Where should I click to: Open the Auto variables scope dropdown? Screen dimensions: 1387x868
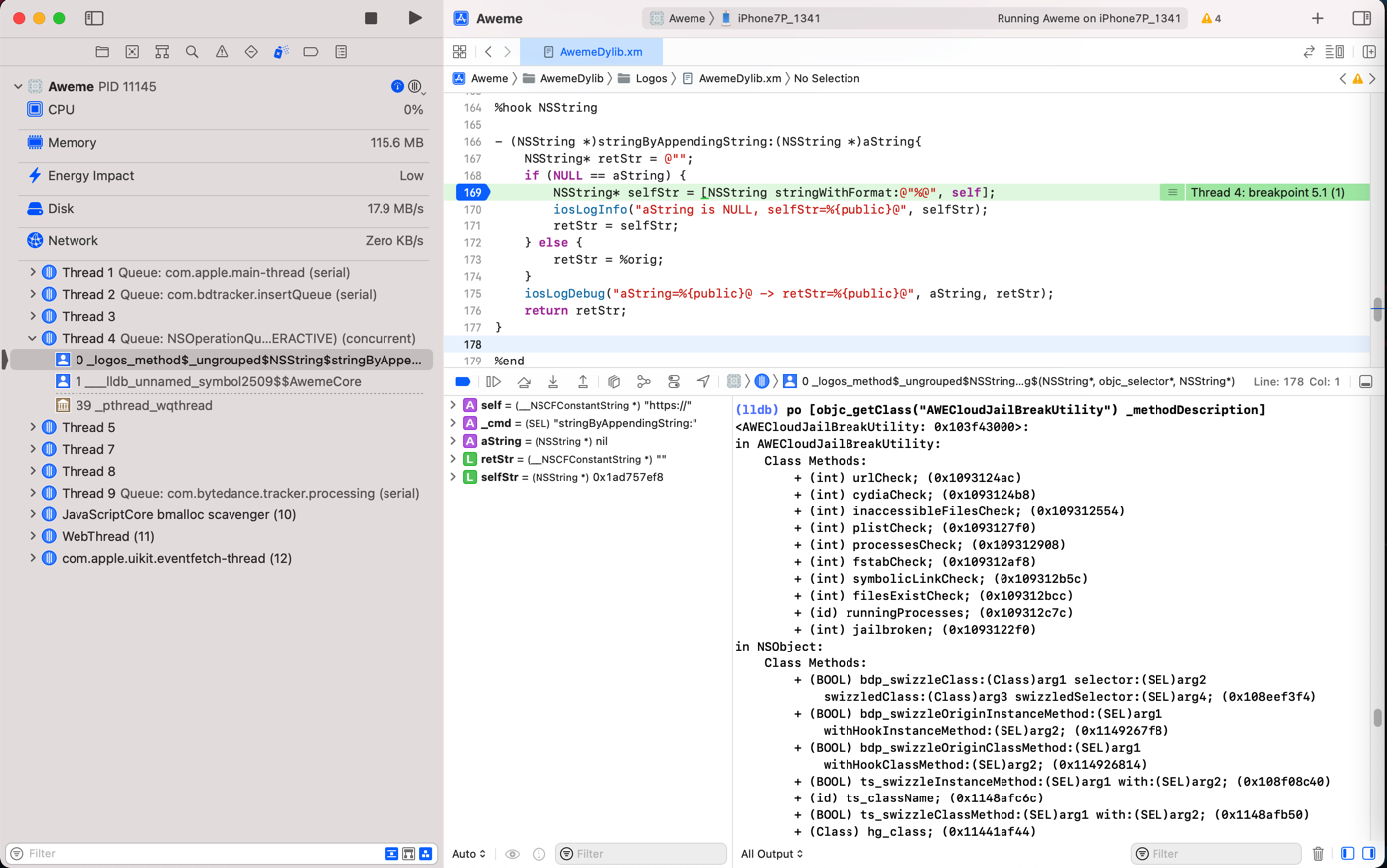[x=469, y=854]
